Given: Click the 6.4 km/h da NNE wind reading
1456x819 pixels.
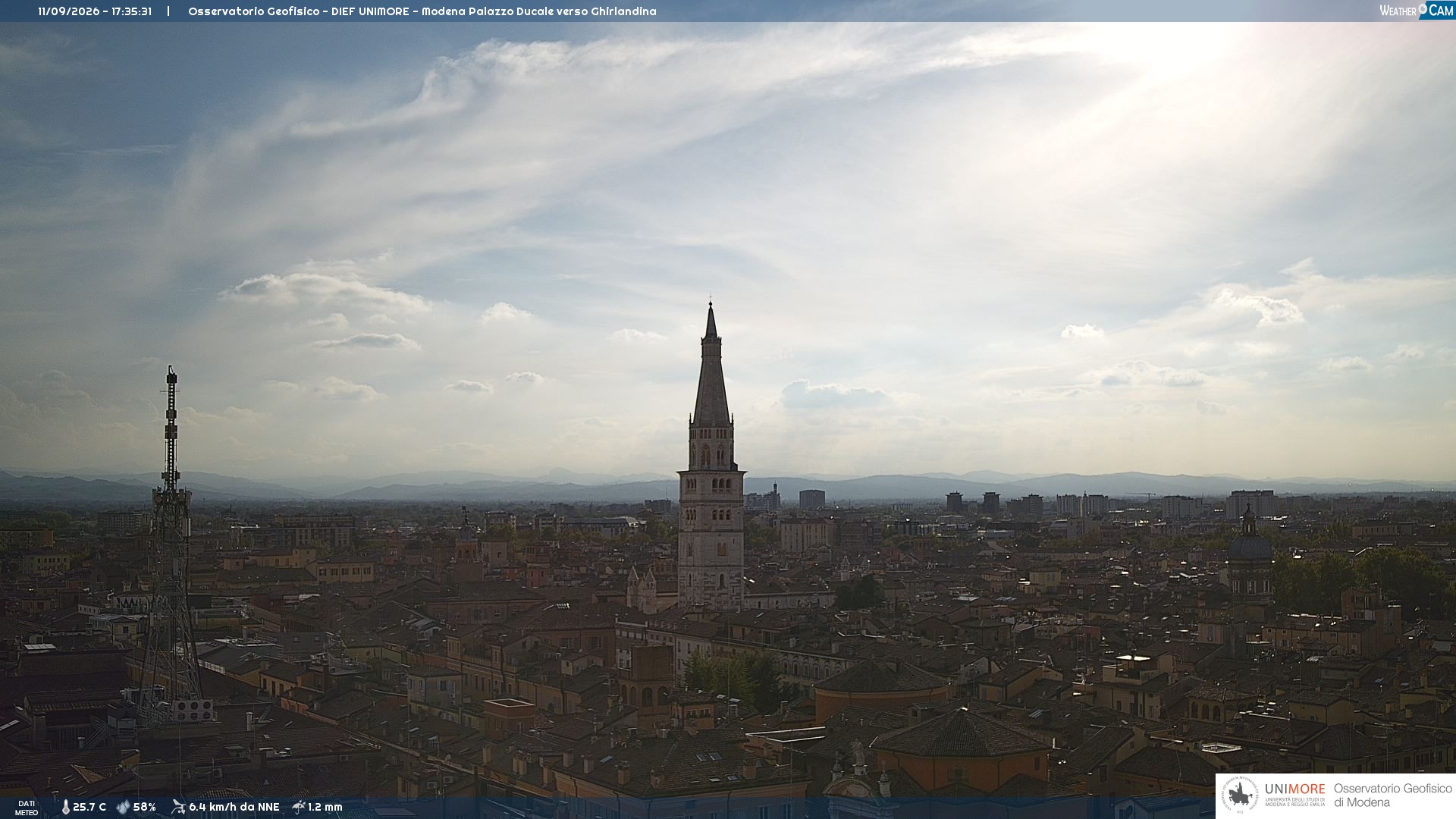Looking at the screenshot, I should click(x=234, y=808).
